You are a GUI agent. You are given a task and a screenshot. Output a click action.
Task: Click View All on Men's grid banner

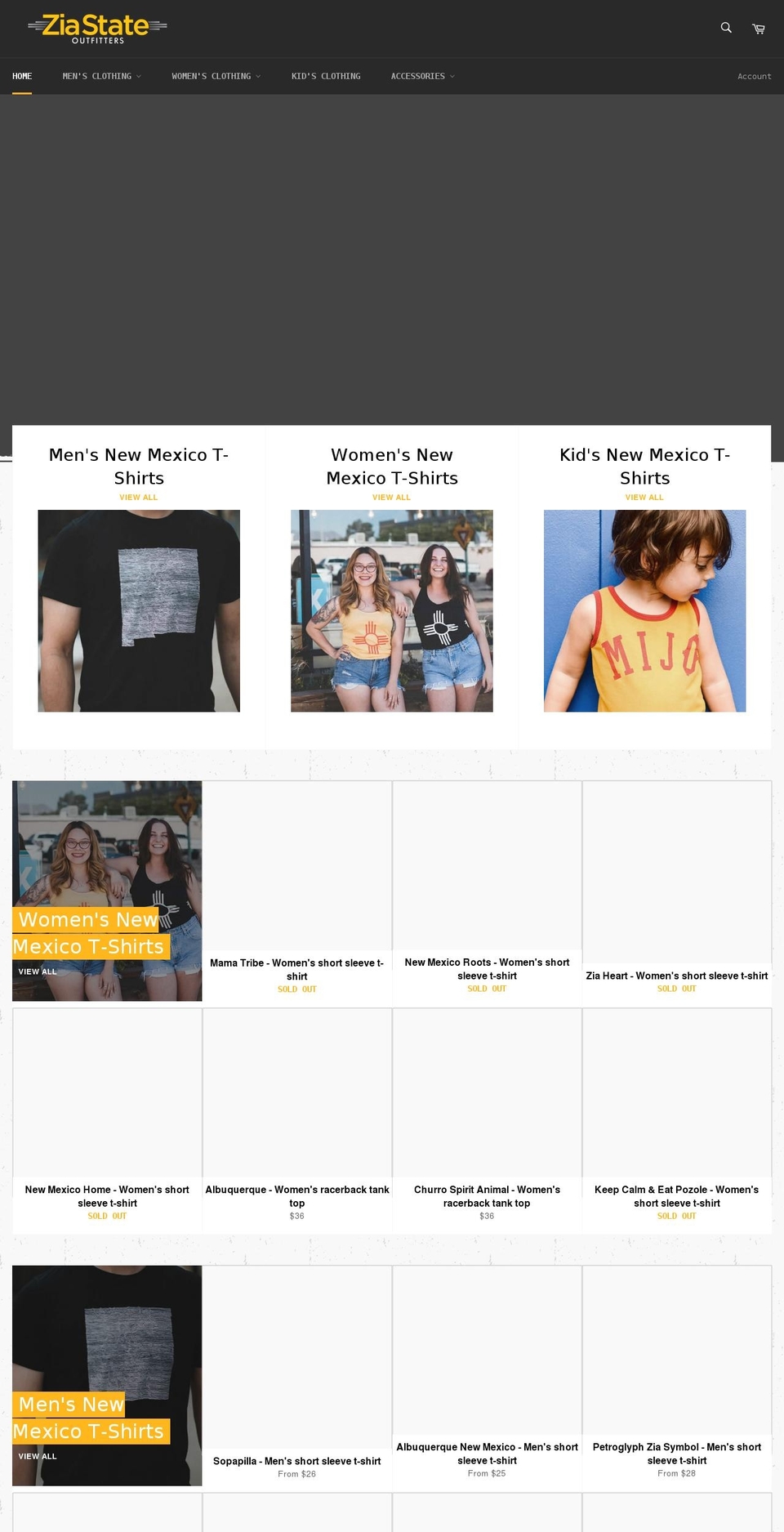38,1456
